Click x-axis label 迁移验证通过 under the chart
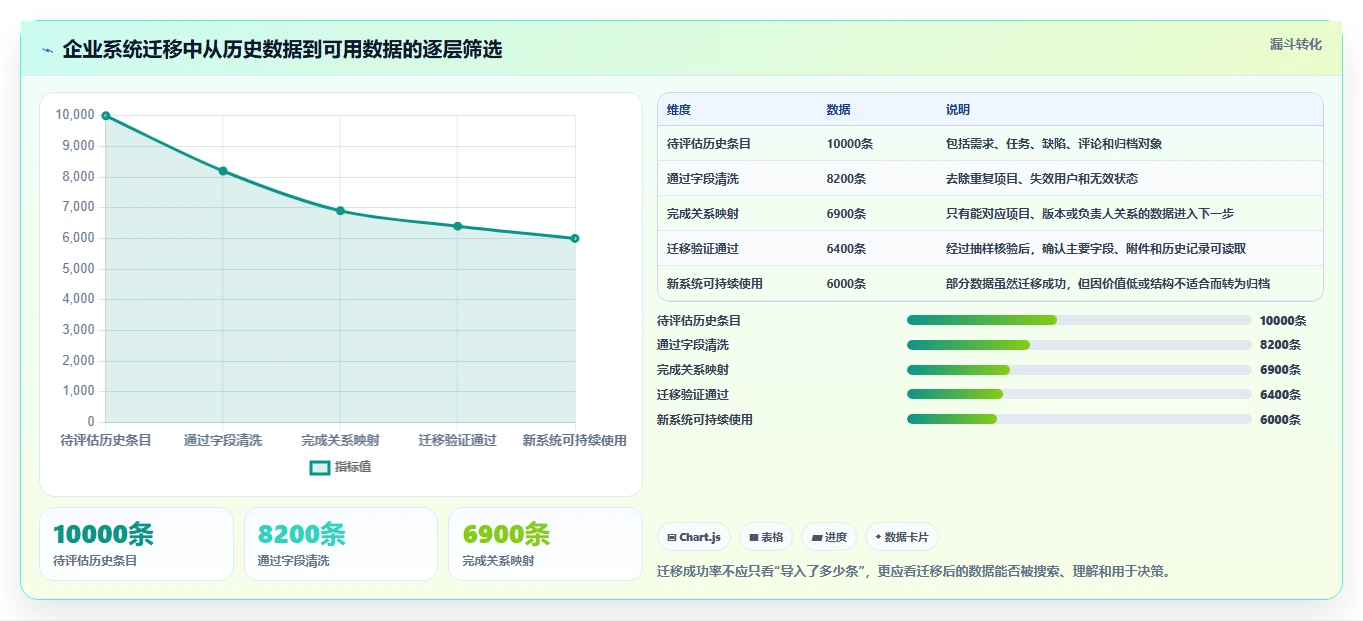Image resolution: width=1363 pixels, height=621 pixels. tap(458, 441)
